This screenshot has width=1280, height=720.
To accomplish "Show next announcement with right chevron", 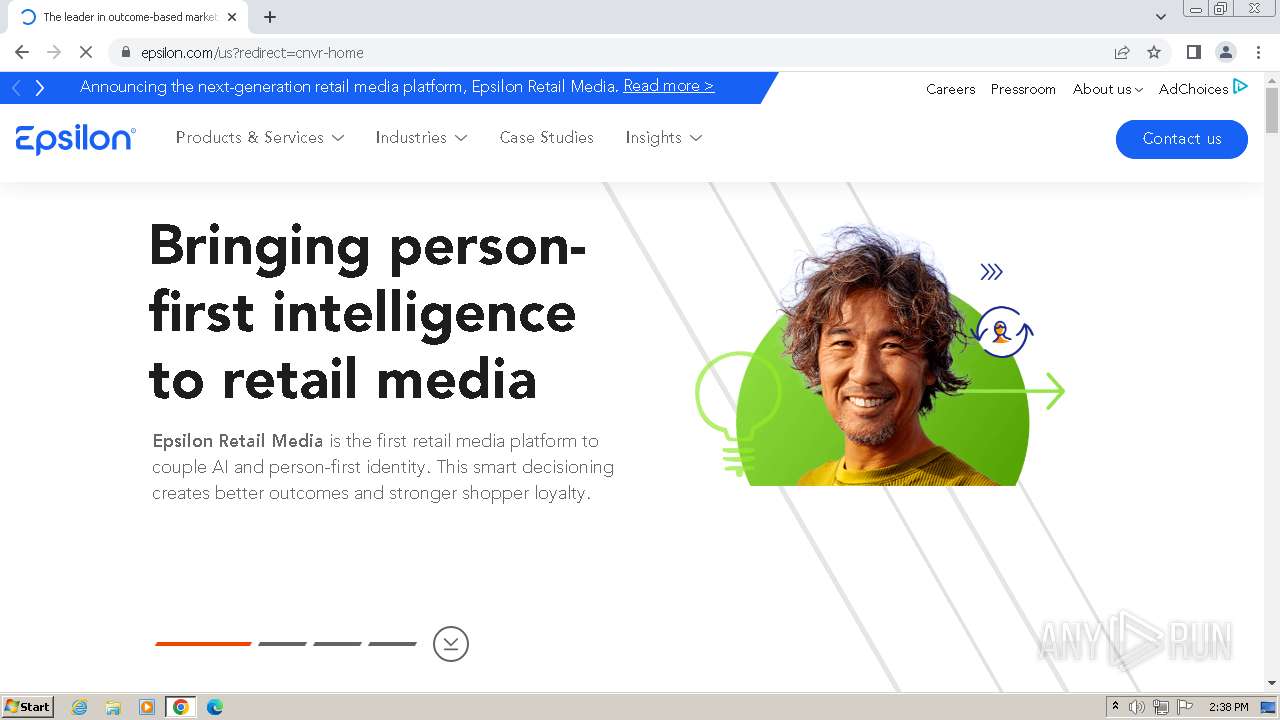I will point(40,88).
